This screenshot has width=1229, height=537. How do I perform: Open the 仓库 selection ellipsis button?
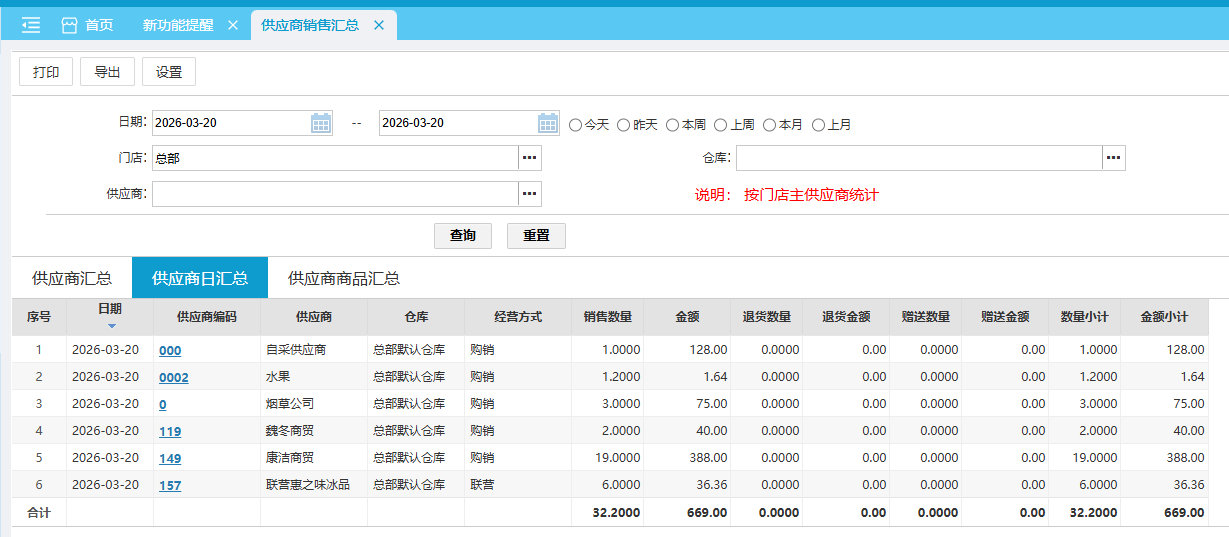[1114, 158]
